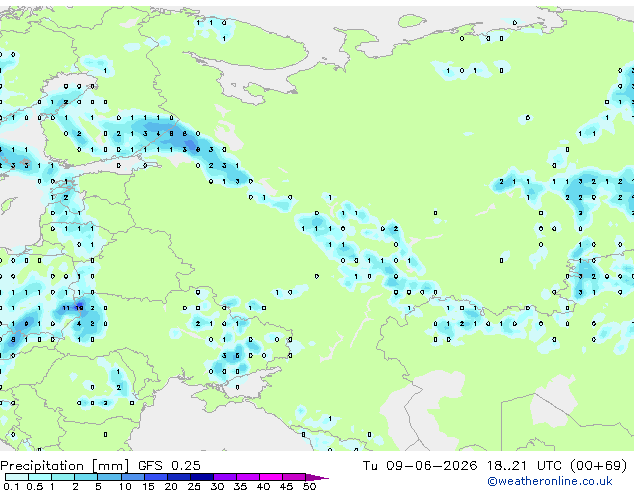Click the 30–35 mm legend swatch
The height and width of the screenshot is (490, 634).
(x=225, y=477)
